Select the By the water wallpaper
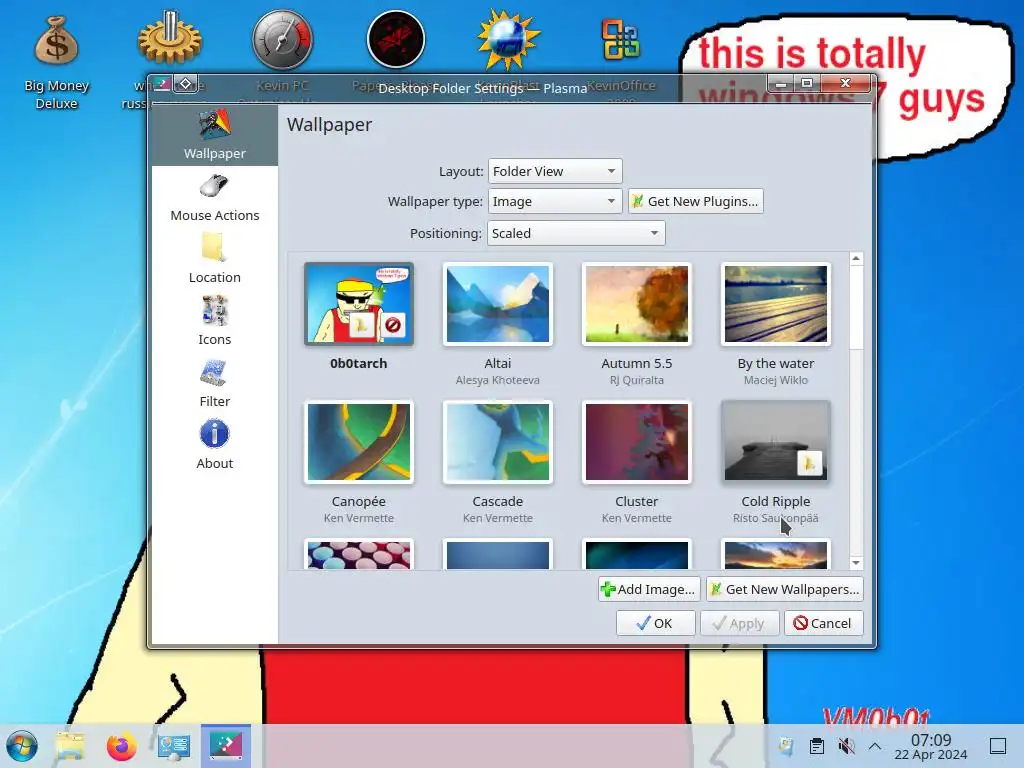Screen dimensions: 1024x768 pos(776,304)
